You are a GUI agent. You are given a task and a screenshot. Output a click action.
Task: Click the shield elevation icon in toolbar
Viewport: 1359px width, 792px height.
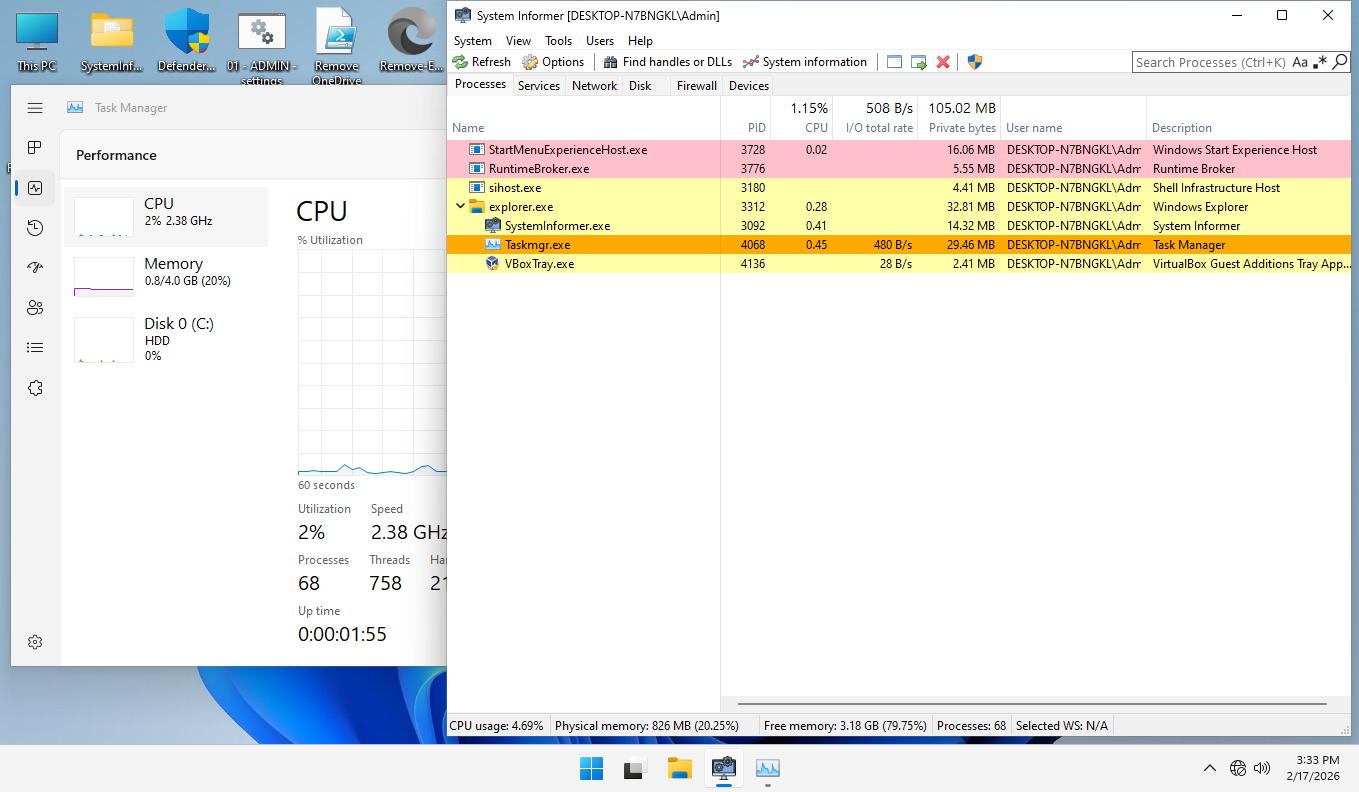click(974, 62)
